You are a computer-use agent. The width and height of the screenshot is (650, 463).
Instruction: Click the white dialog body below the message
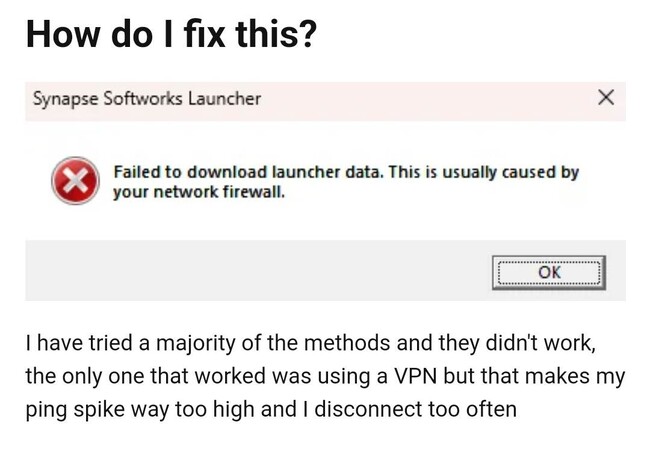(325, 222)
